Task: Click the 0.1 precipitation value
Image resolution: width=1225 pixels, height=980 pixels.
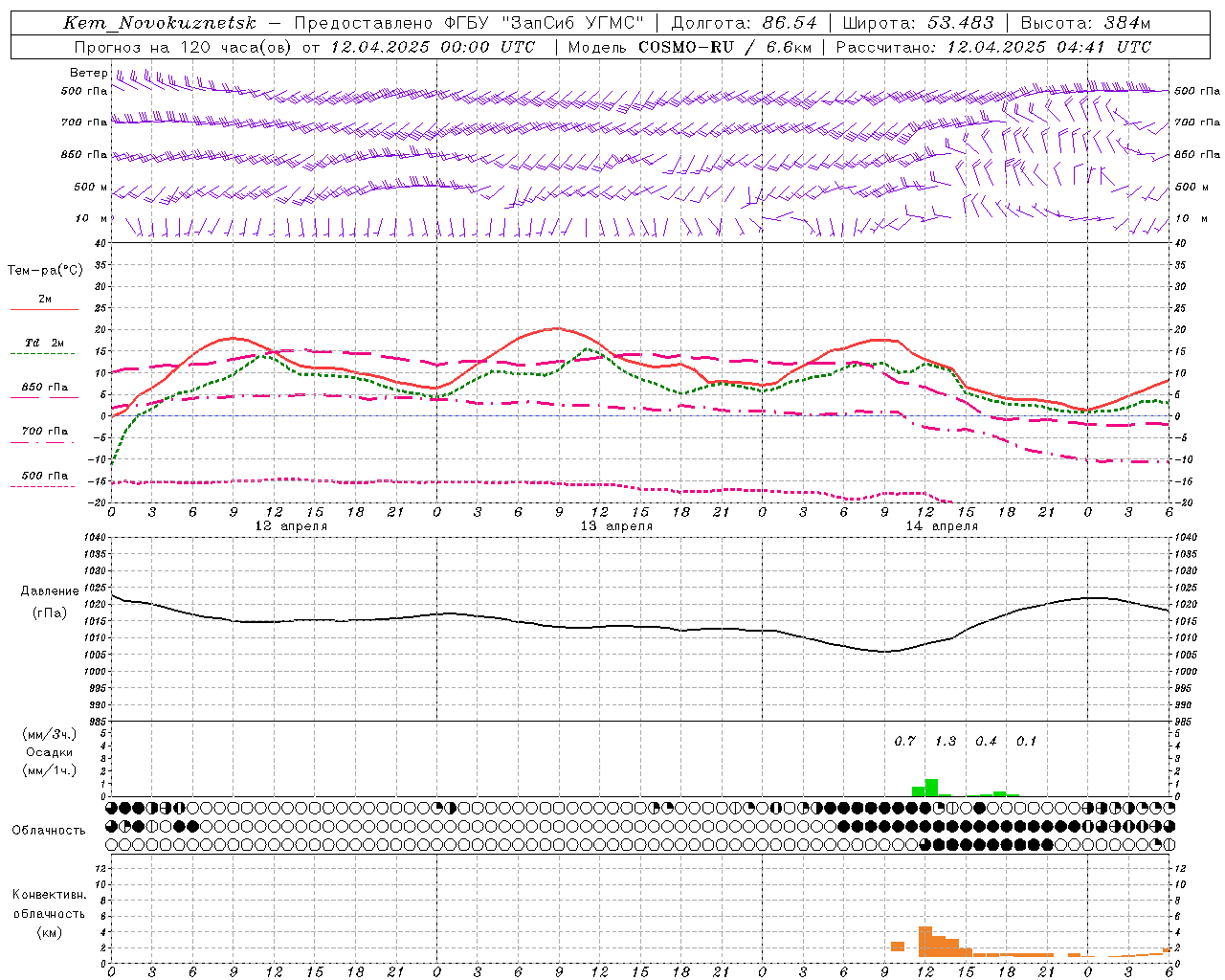Action: pos(1026,742)
